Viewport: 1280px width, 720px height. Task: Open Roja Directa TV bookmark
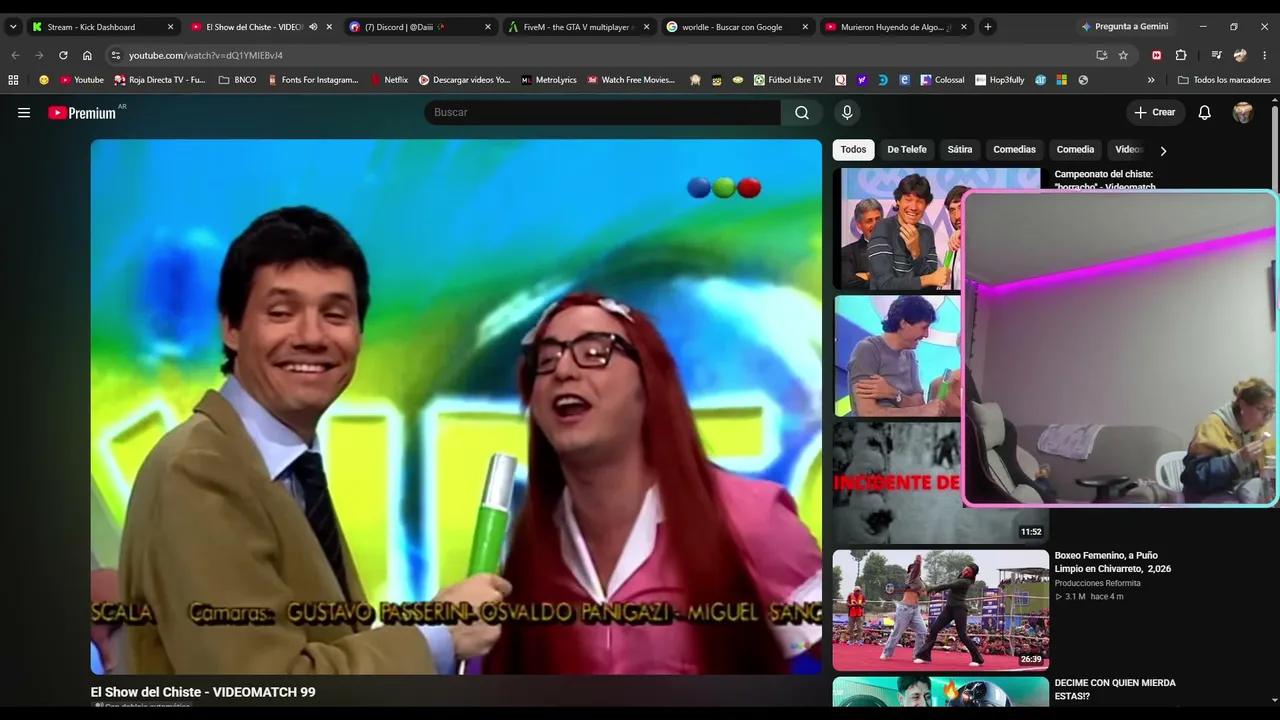tap(160, 80)
